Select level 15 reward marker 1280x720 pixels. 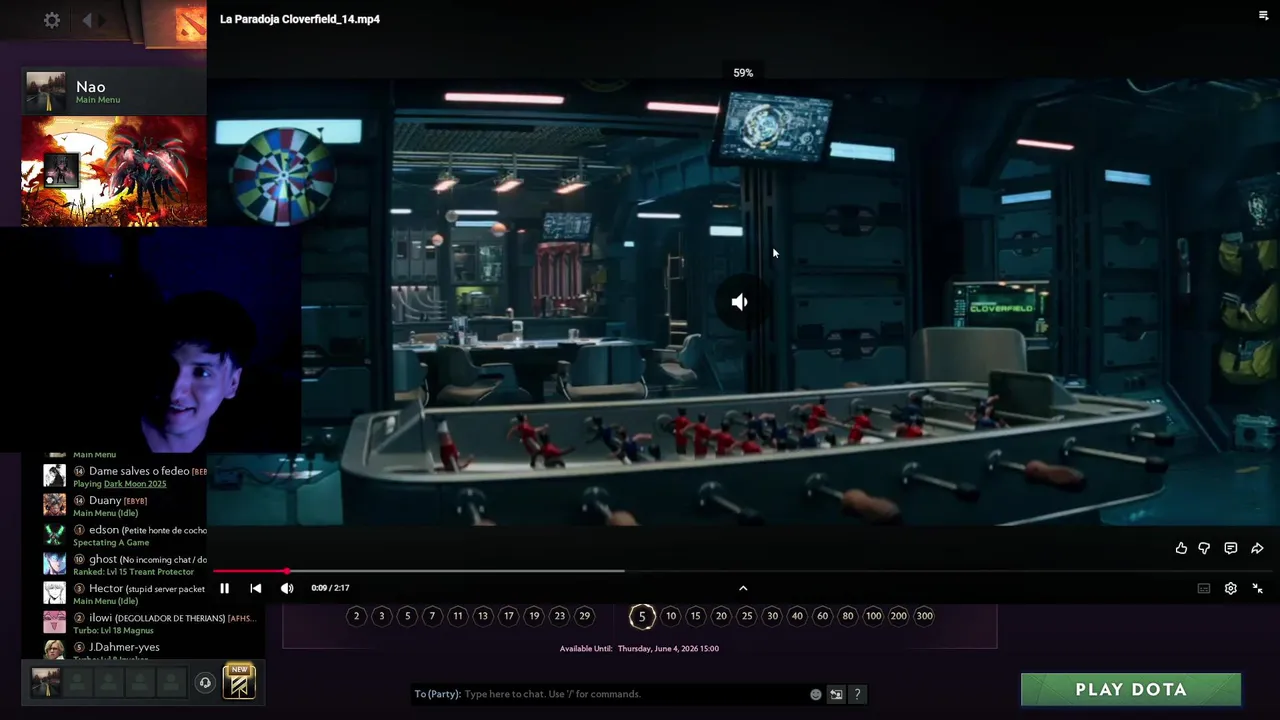pos(696,616)
